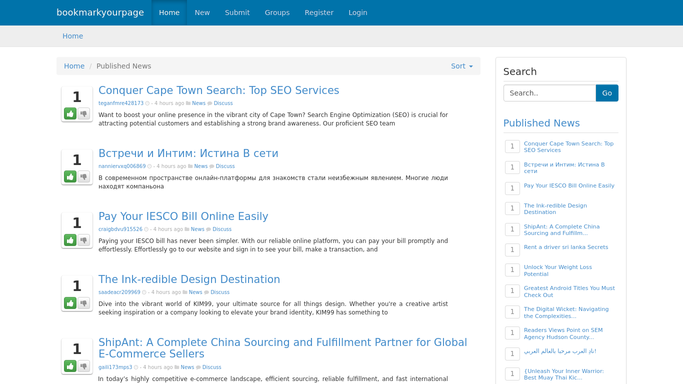Open the Published News sidebar heading link
683x384 pixels.
541,123
